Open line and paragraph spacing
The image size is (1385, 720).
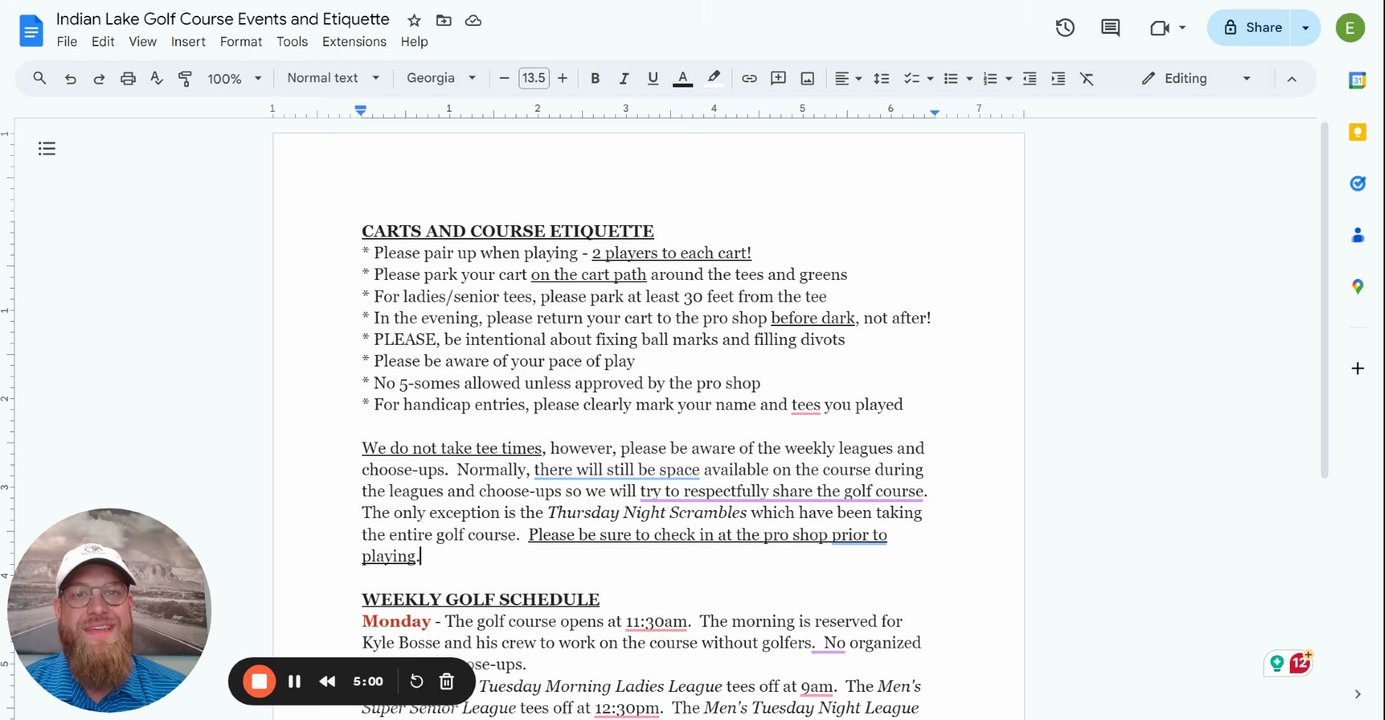881,78
